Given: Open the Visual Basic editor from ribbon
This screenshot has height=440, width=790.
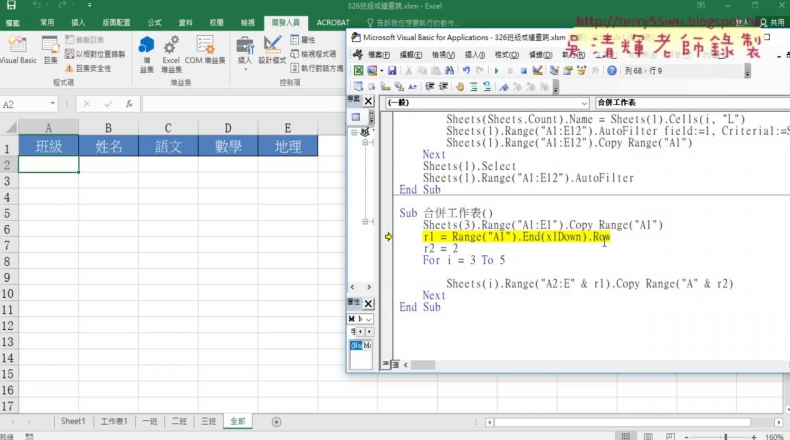Looking at the screenshot, I should 18,50.
